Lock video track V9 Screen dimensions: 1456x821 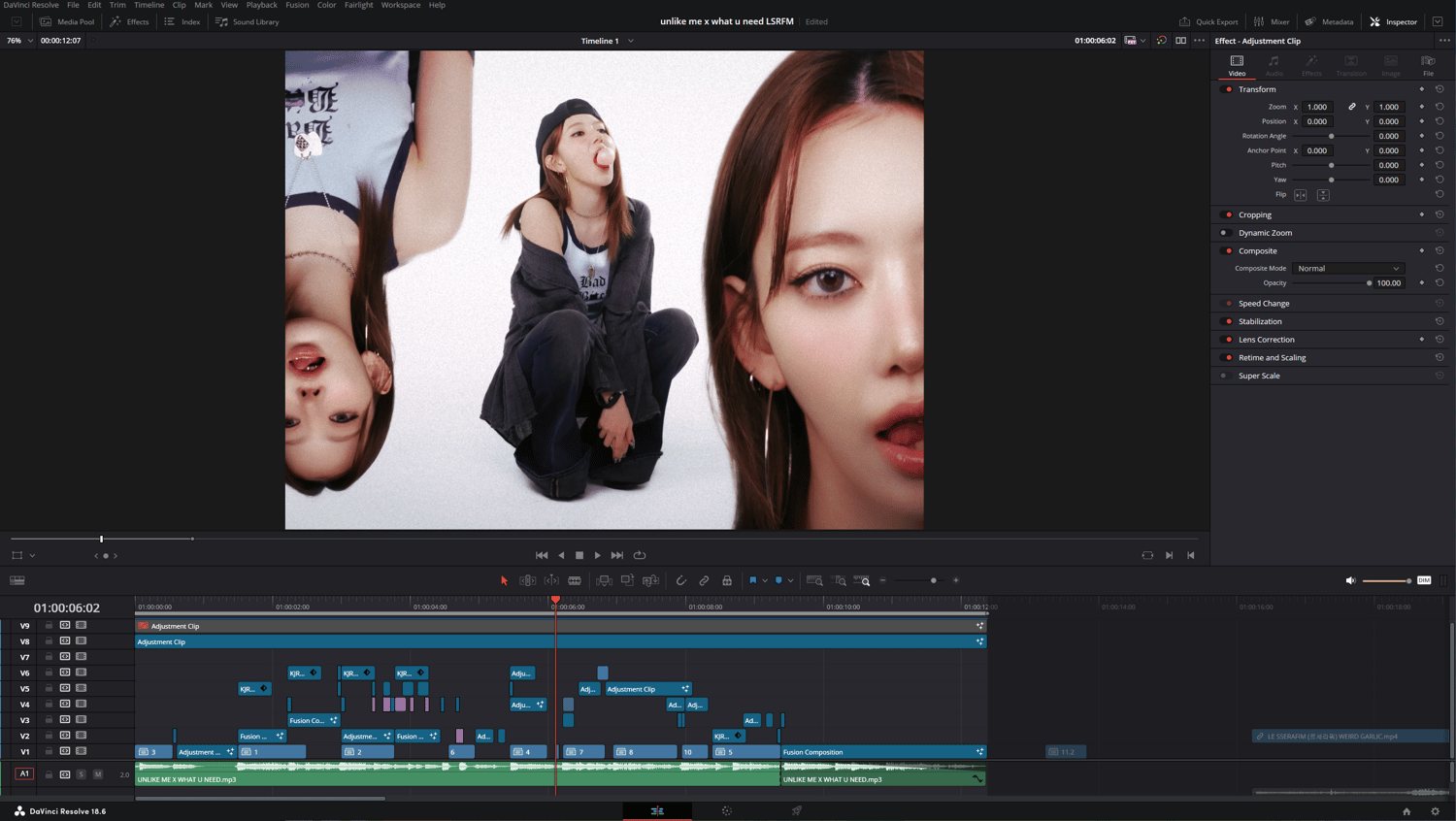49,626
